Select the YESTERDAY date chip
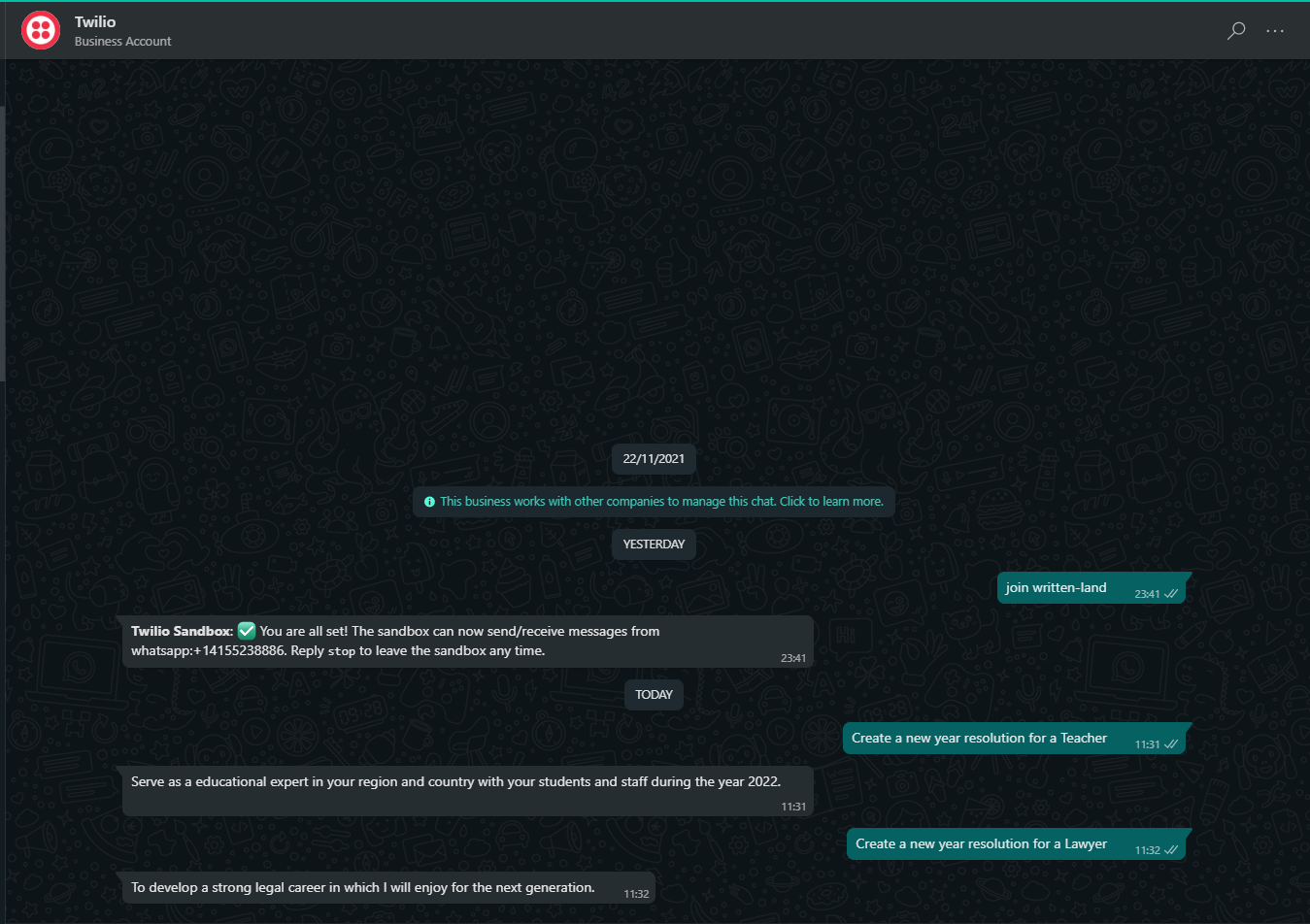 654,544
